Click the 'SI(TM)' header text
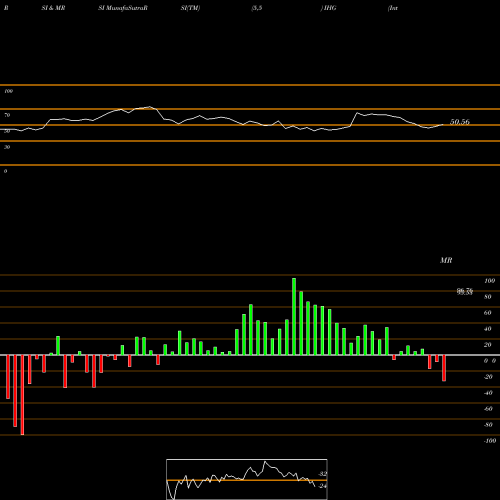Screen dimensions: 500x500 pos(190,8)
